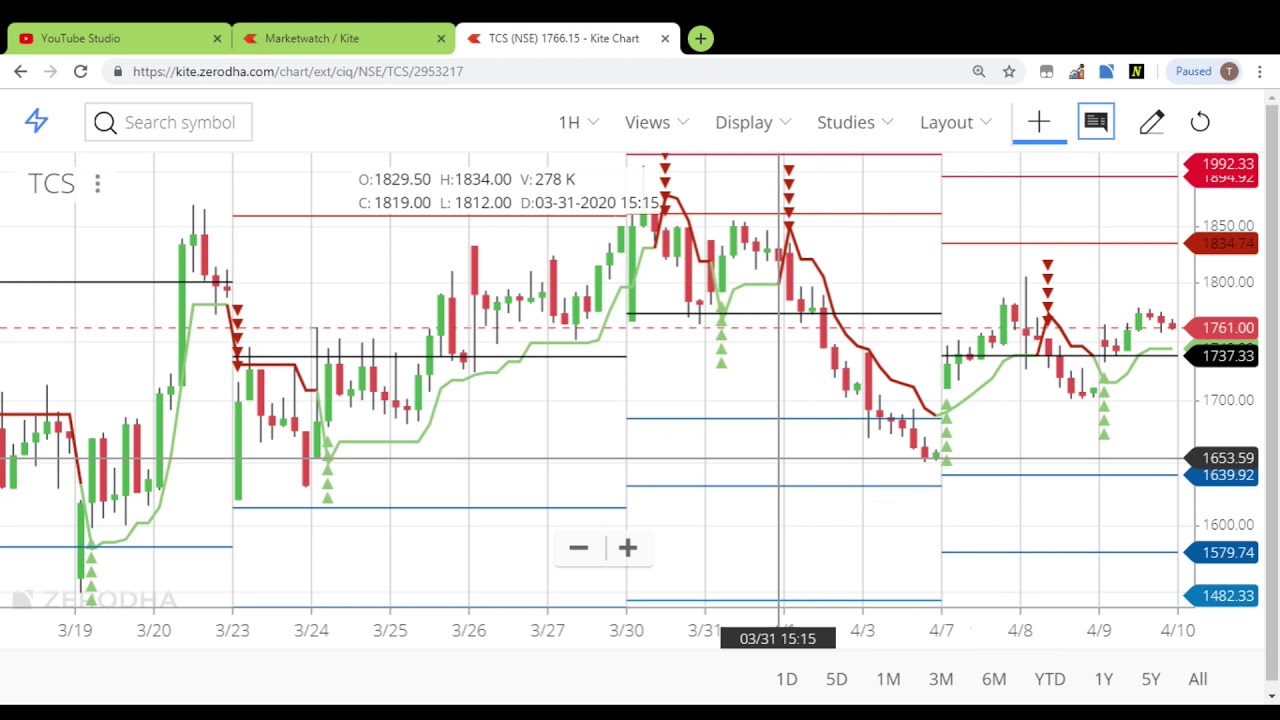Toggle the heads-up info display icon
The image size is (1280, 720).
coord(1096,122)
